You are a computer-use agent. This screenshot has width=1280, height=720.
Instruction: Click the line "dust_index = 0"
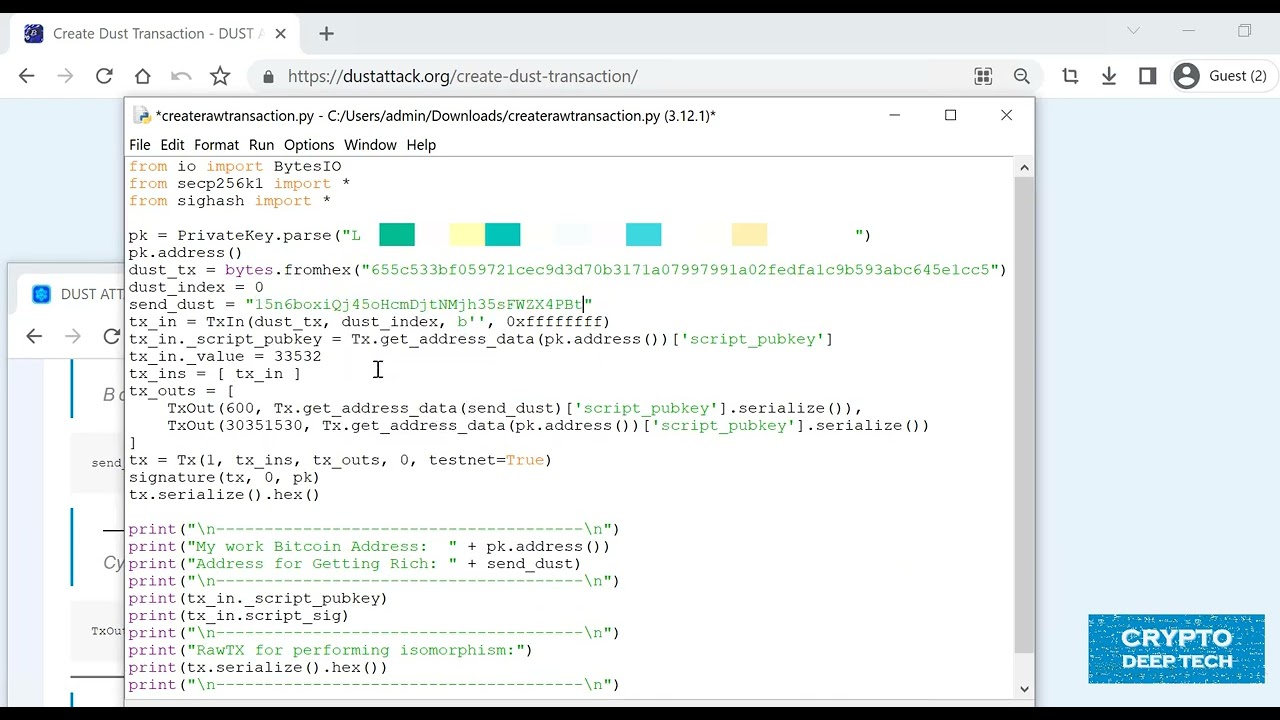[x=196, y=287]
